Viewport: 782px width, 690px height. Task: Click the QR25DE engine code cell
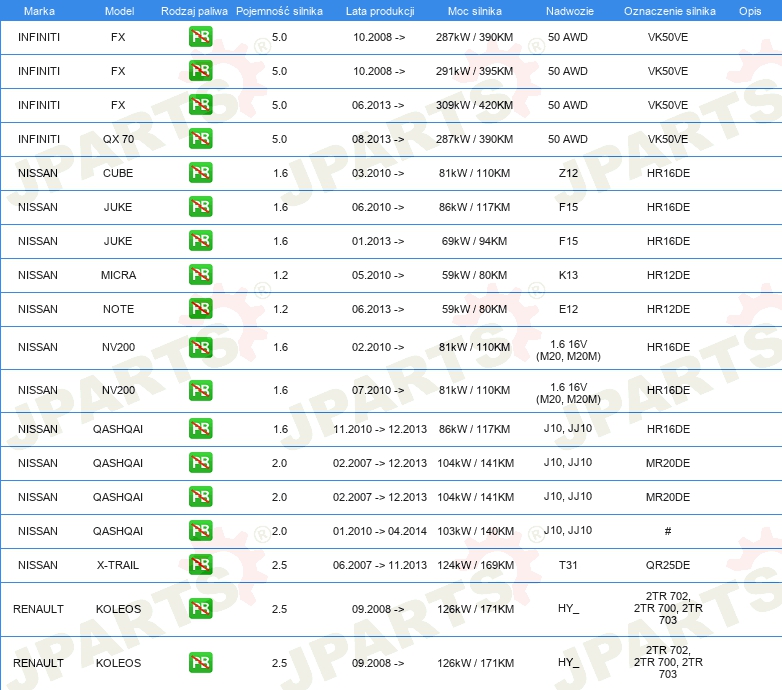click(668, 565)
